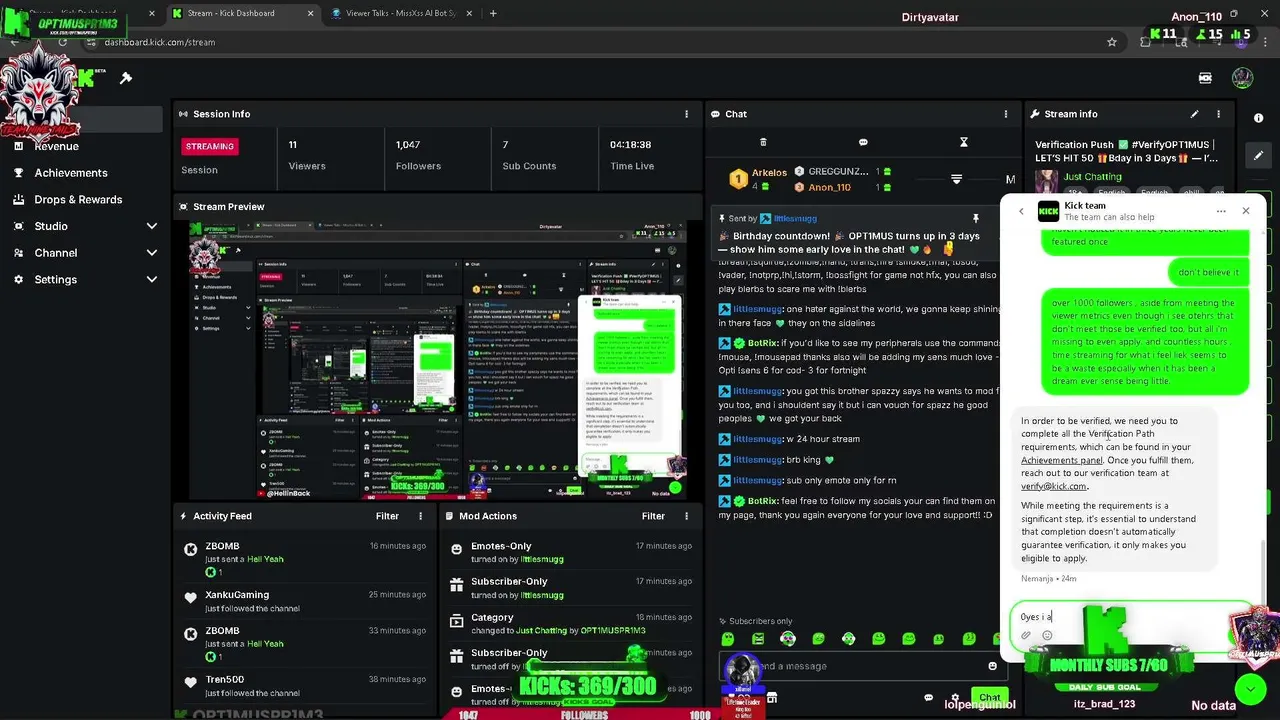Click the STREAMING status badge
The width and height of the screenshot is (1280, 720).
tap(209, 146)
